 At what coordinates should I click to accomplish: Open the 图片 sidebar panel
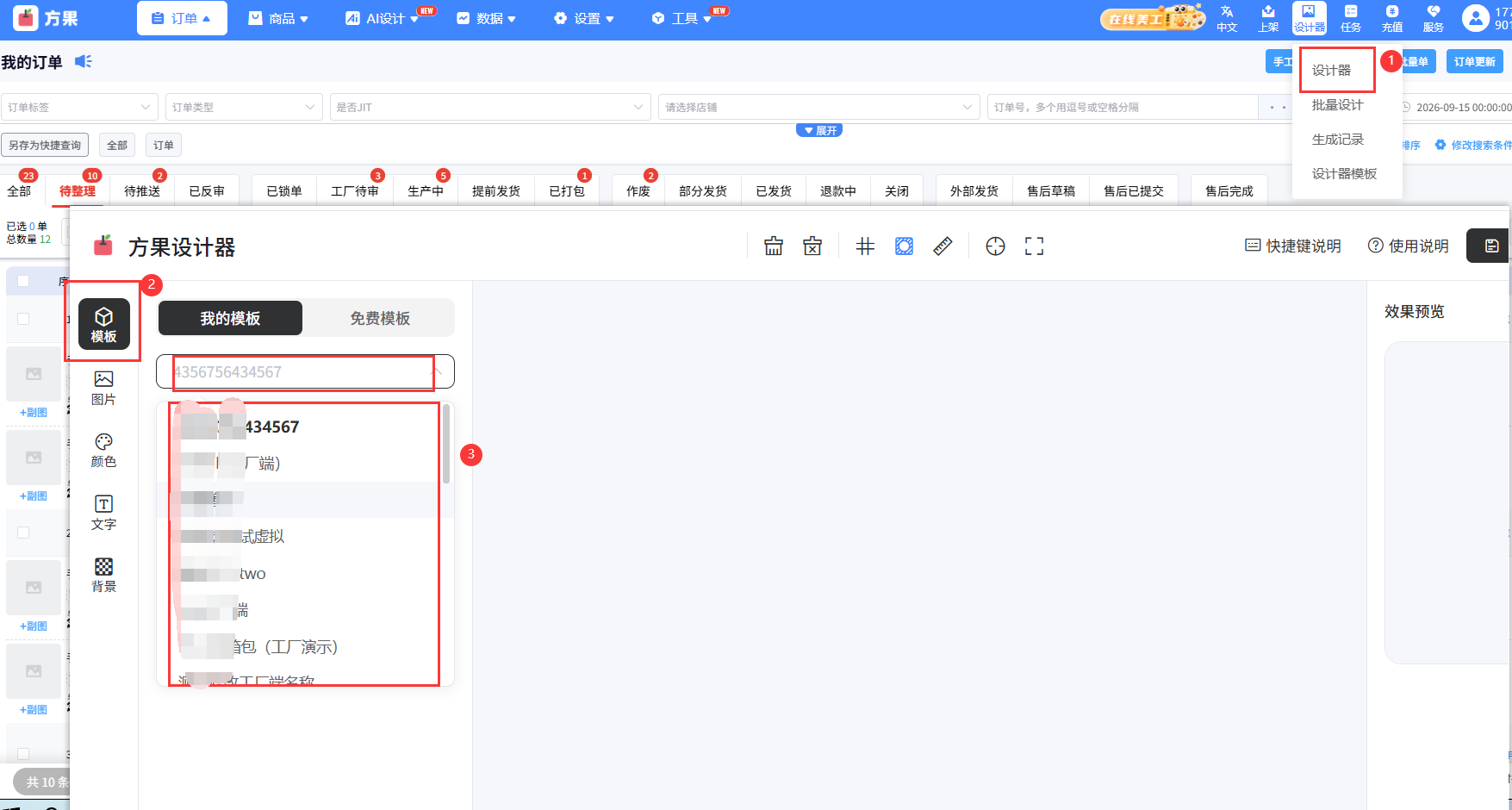tap(103, 388)
